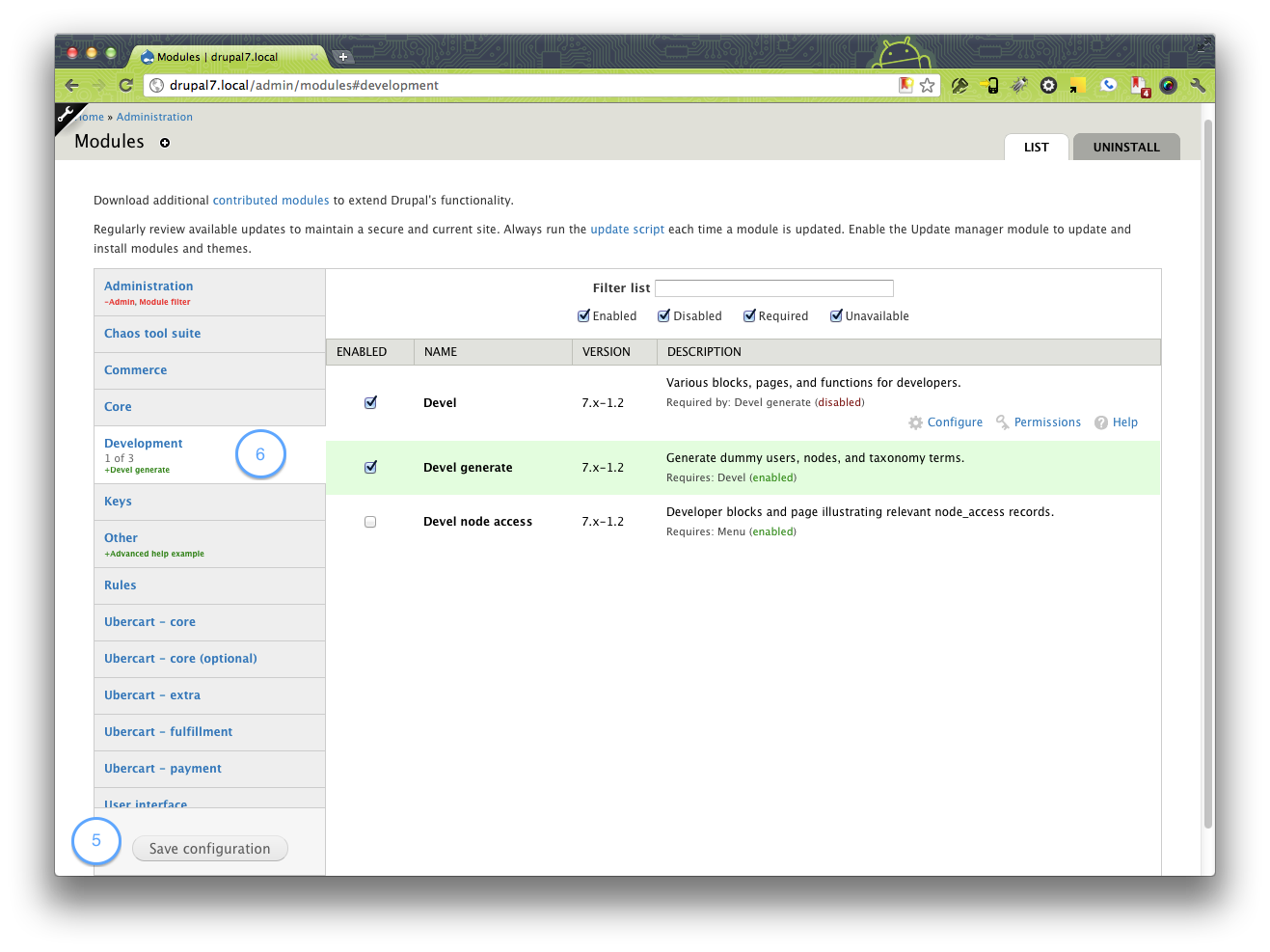Screen dimensions: 1270x952
Task: Bookmark the page with the star icon
Action: click(x=927, y=85)
